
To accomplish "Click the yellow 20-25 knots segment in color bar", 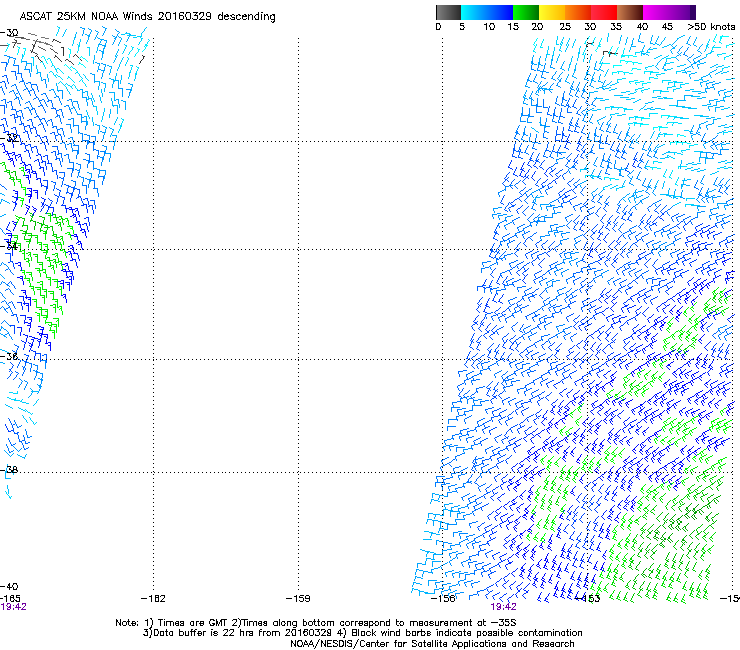I will 552,12.
